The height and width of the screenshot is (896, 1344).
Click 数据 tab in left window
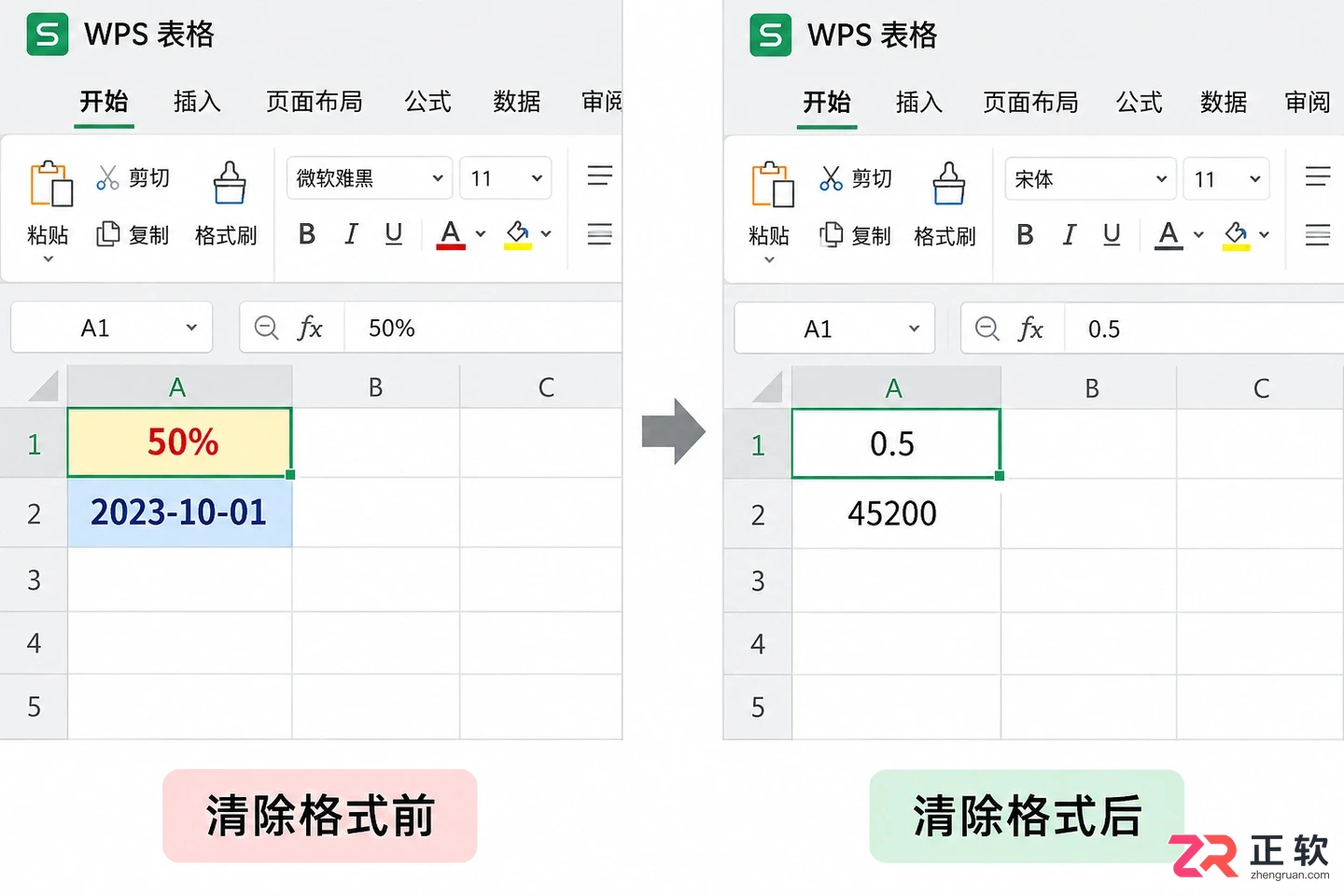(516, 101)
